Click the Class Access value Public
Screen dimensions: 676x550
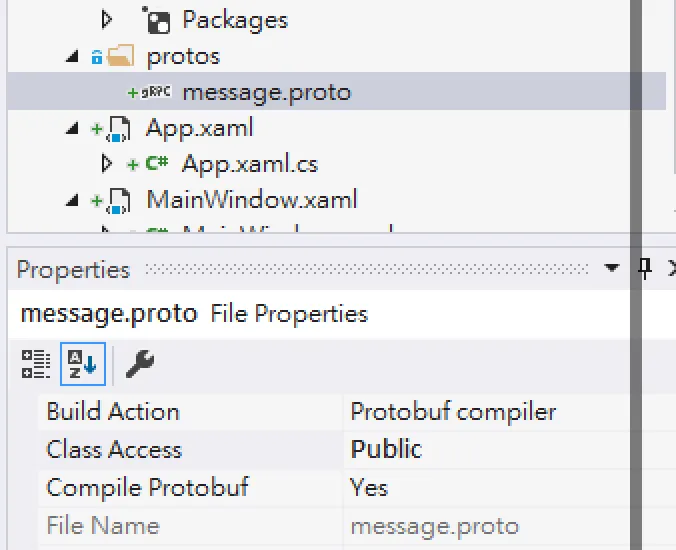[386, 449]
